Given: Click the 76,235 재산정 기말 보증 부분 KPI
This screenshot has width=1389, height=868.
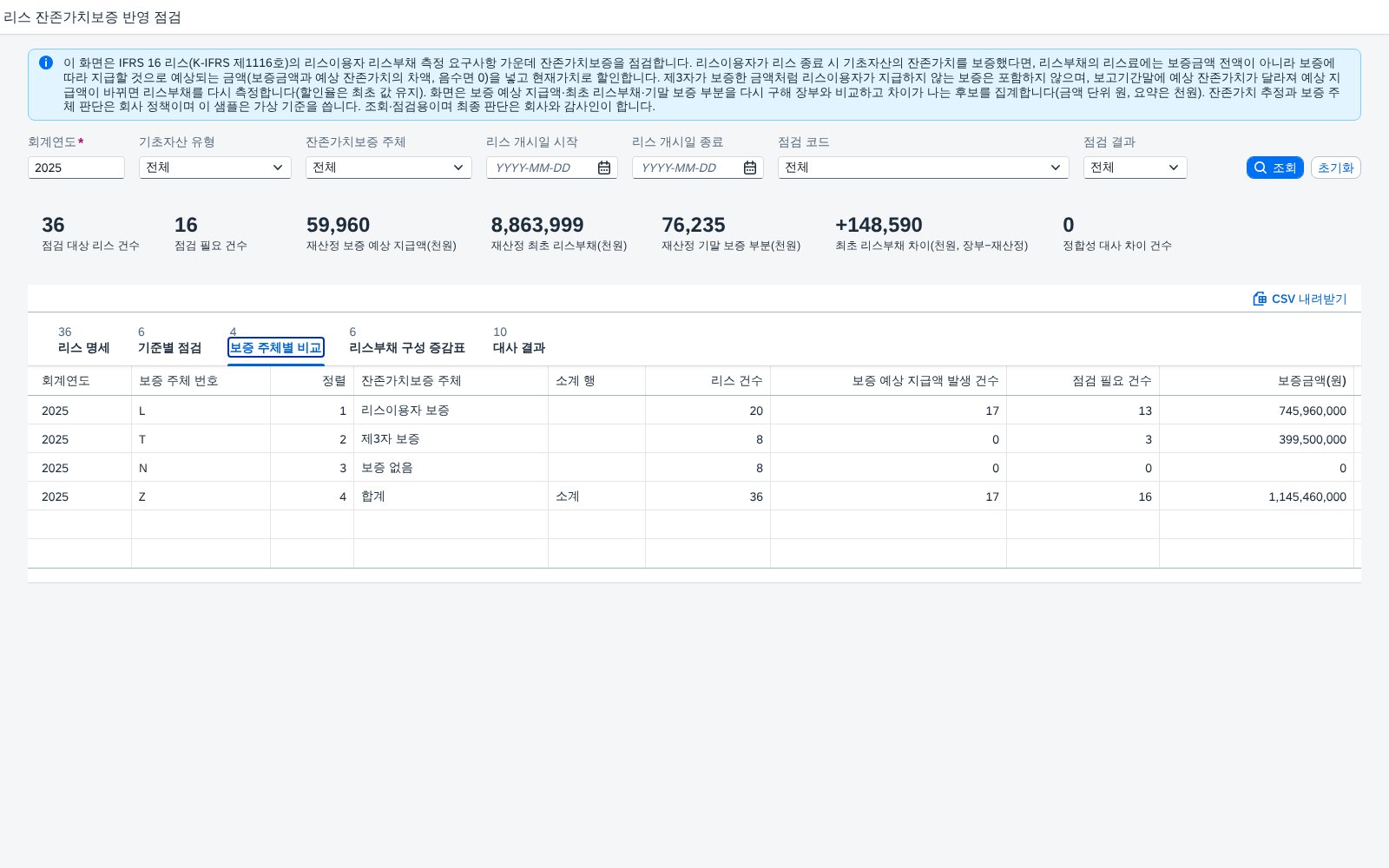Looking at the screenshot, I should (731, 233).
